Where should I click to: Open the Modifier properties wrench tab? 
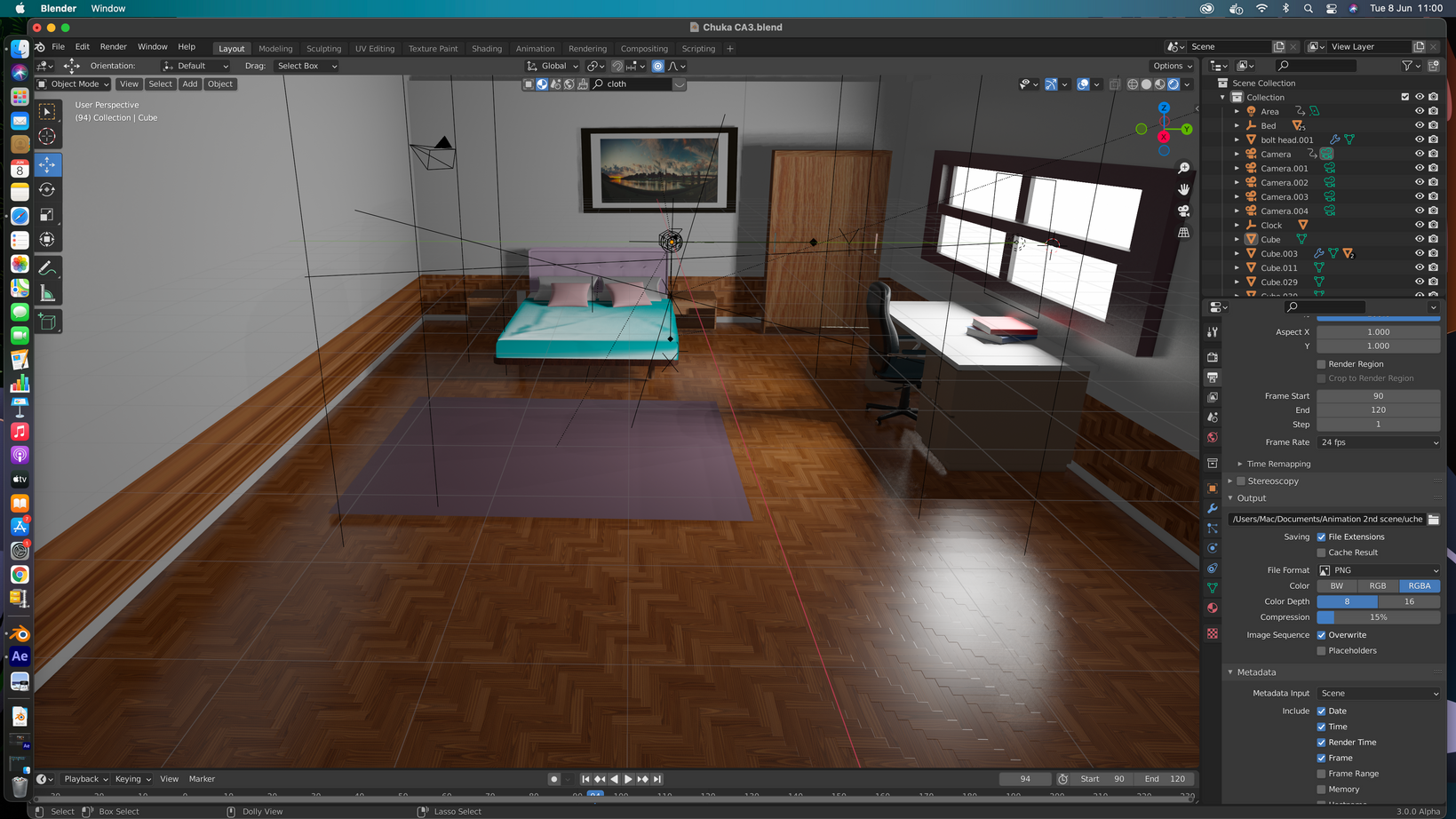[1213, 508]
